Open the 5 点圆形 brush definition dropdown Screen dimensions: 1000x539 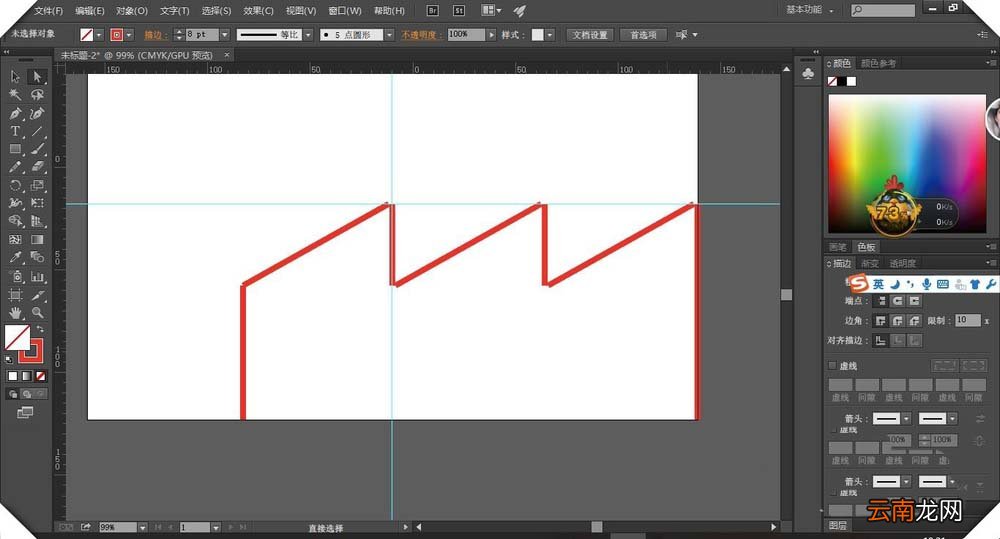pyautogui.click(x=389, y=35)
